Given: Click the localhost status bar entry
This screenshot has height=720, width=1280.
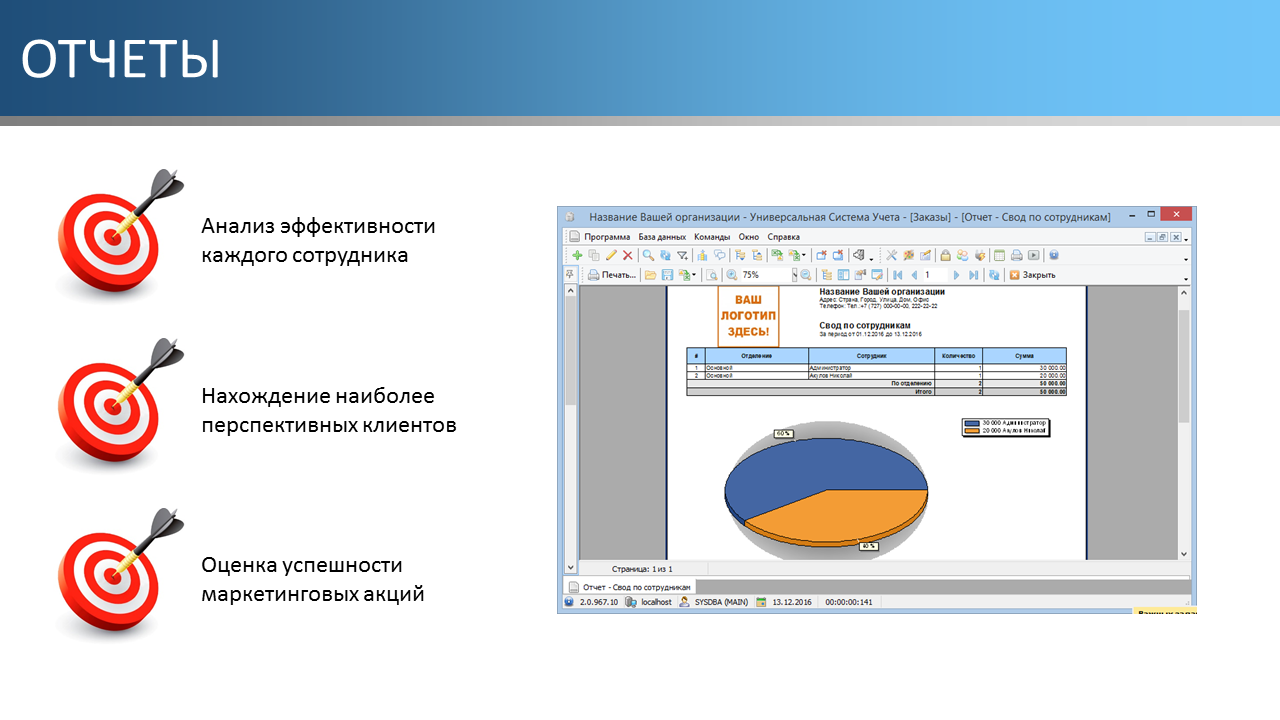Looking at the screenshot, I should pos(655,602).
